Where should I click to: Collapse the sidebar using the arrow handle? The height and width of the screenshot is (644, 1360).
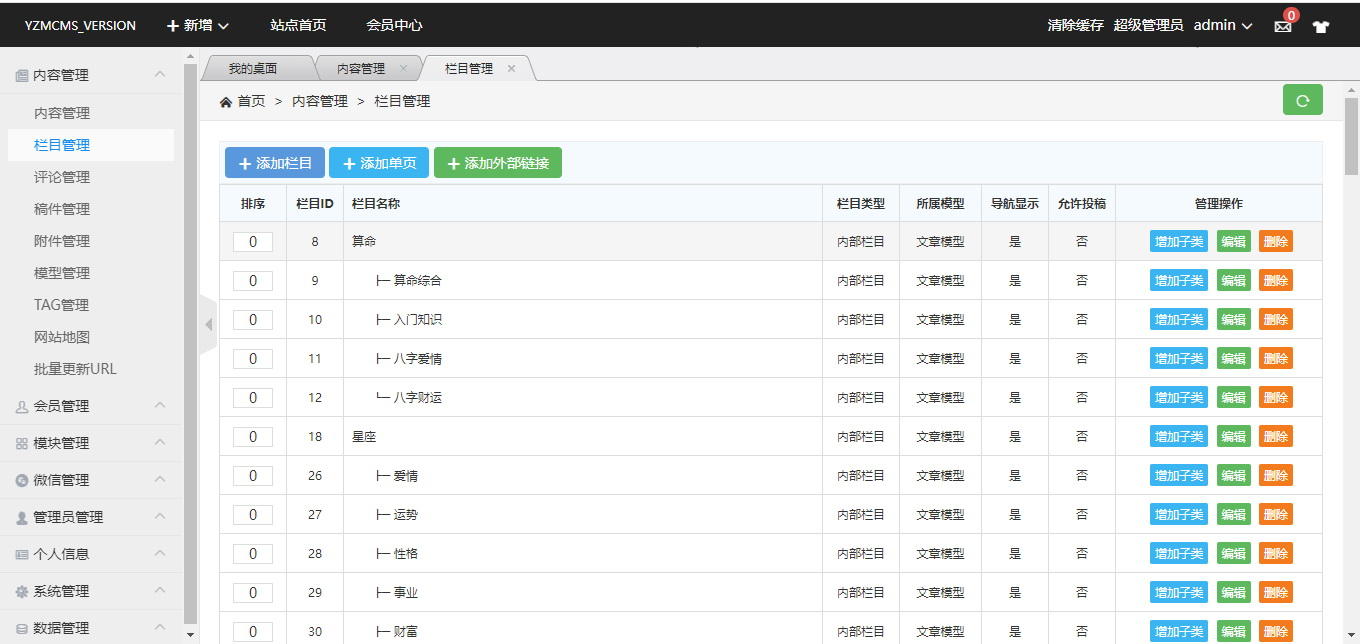tap(209, 324)
